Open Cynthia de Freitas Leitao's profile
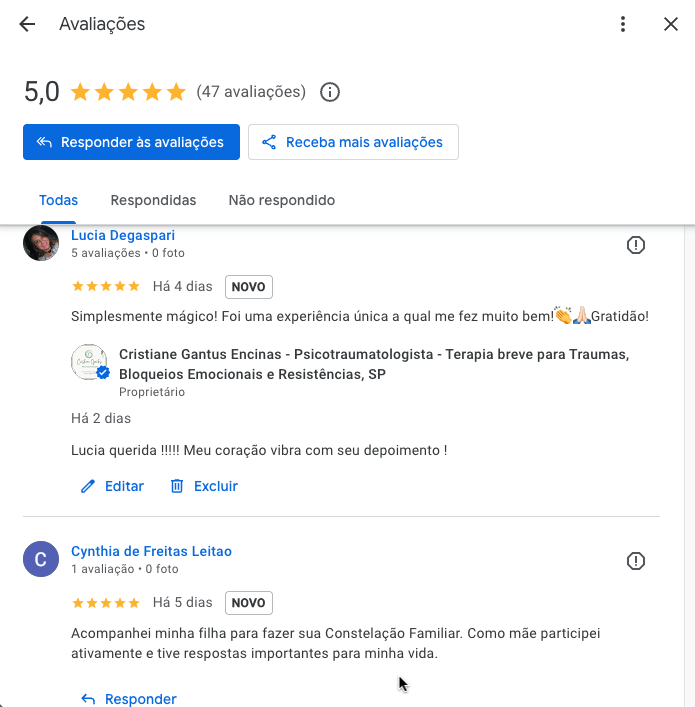695x707 pixels. point(151,551)
